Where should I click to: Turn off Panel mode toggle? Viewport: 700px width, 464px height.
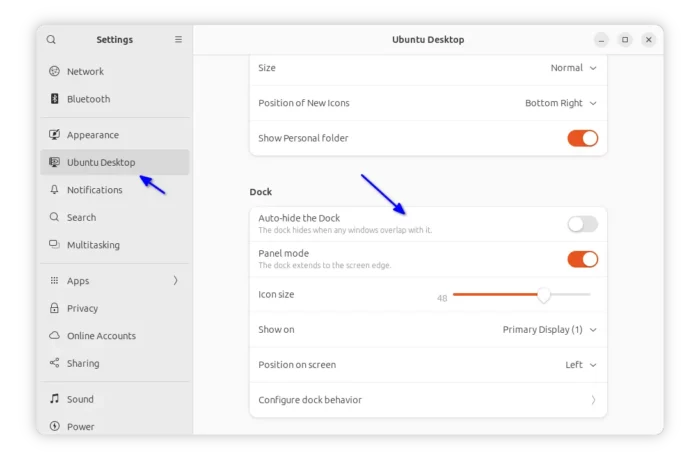tap(582, 259)
